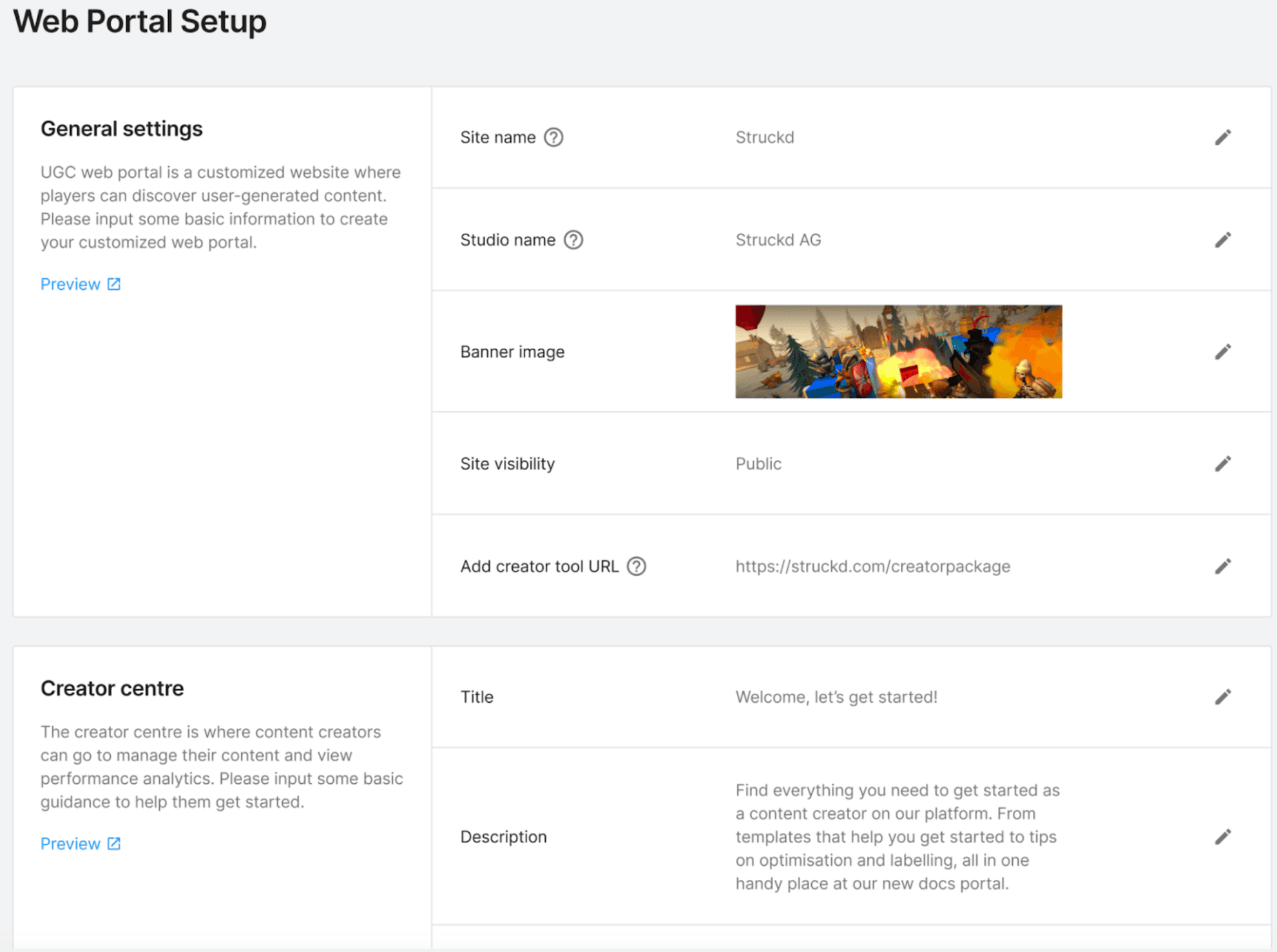Click pencil icon for Description row
Image resolution: width=1277 pixels, height=952 pixels.
pyautogui.click(x=1222, y=837)
